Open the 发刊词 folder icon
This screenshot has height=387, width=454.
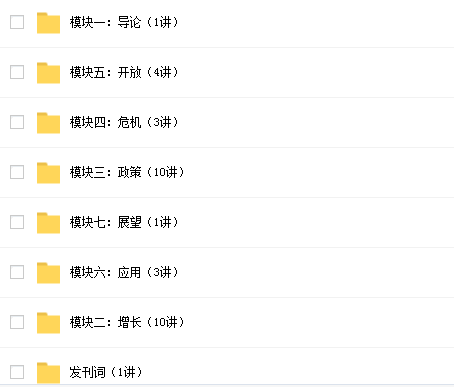point(48,373)
